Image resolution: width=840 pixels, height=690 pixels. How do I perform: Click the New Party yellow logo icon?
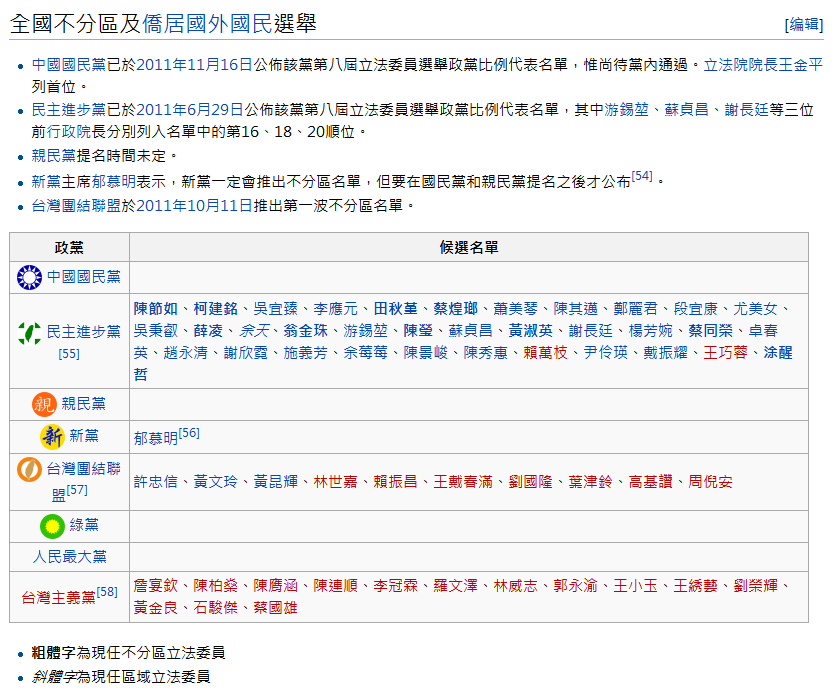point(52,437)
